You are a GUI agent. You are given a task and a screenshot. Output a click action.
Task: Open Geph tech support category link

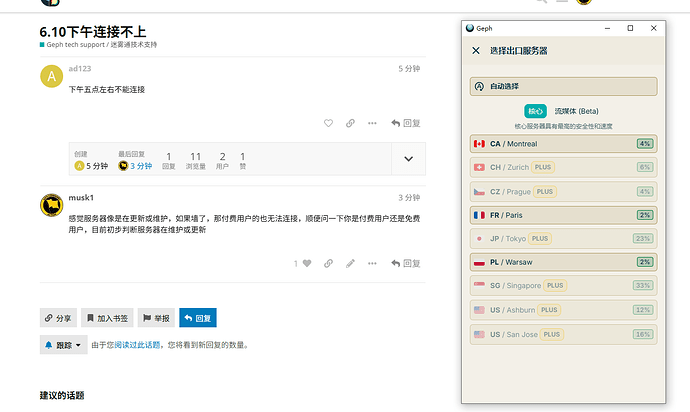pyautogui.click(x=102, y=44)
